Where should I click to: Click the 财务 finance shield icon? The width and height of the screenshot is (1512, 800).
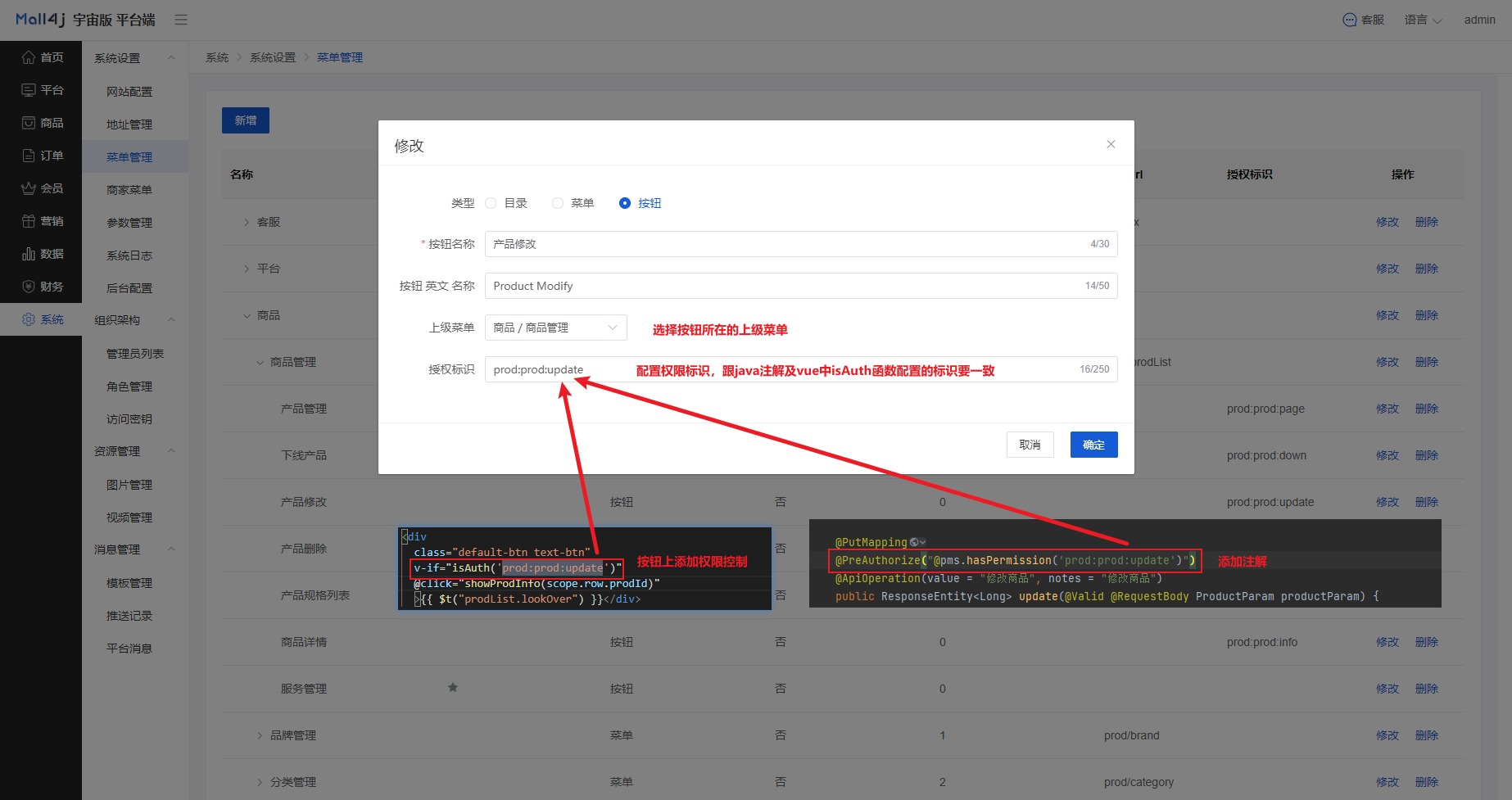click(x=29, y=287)
